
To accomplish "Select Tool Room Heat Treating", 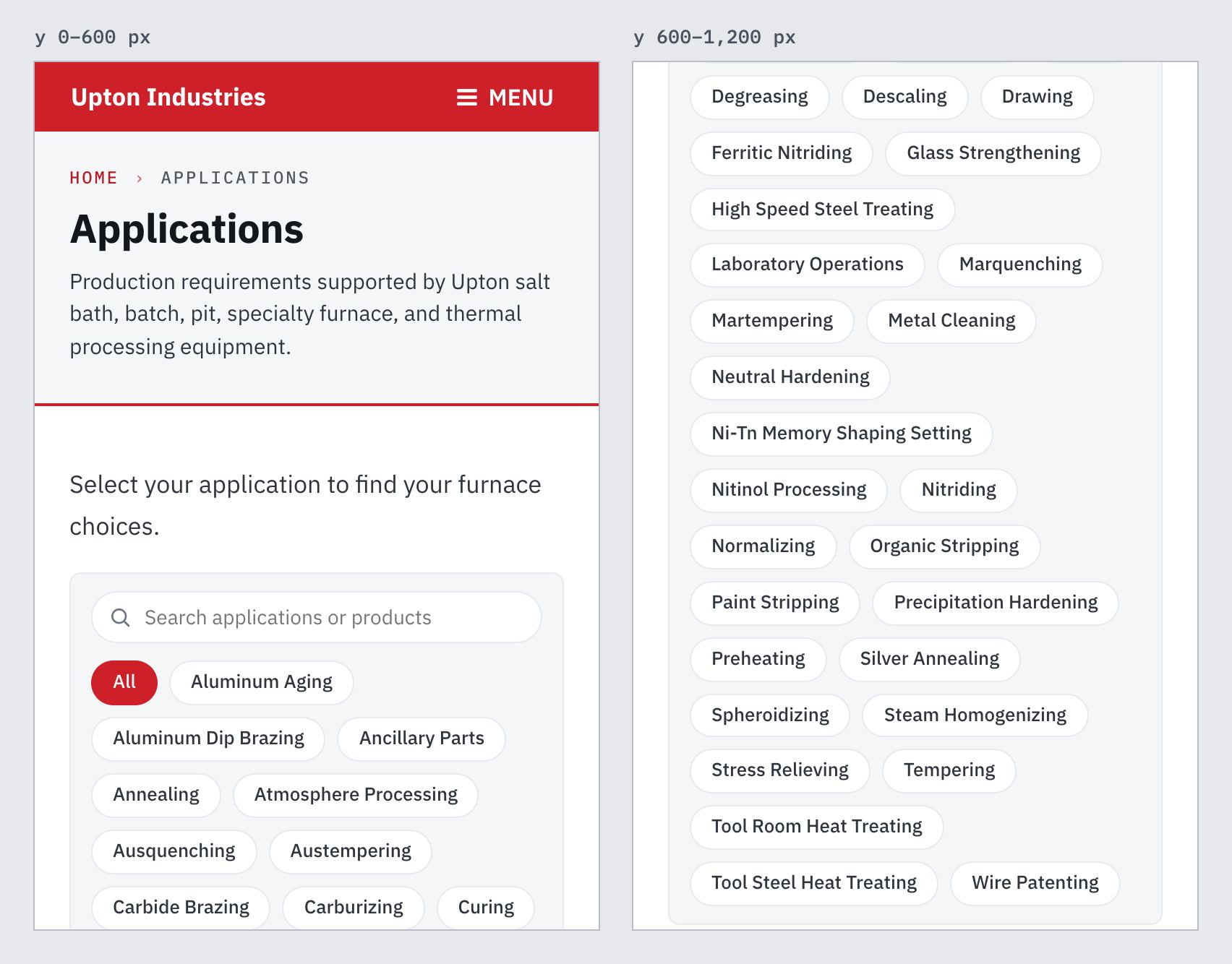I will coord(817,827).
